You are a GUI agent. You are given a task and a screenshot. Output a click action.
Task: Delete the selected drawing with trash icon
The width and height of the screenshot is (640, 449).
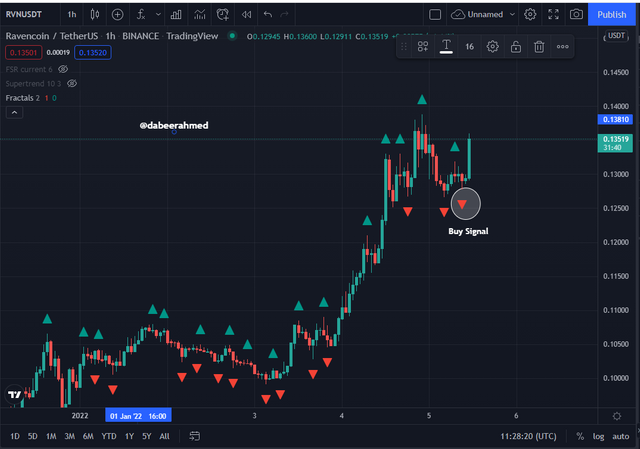pos(539,47)
